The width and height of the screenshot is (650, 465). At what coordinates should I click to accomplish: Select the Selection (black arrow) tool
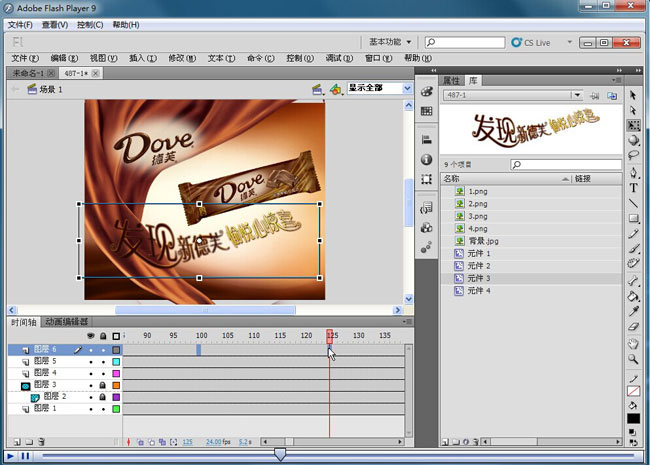point(633,95)
